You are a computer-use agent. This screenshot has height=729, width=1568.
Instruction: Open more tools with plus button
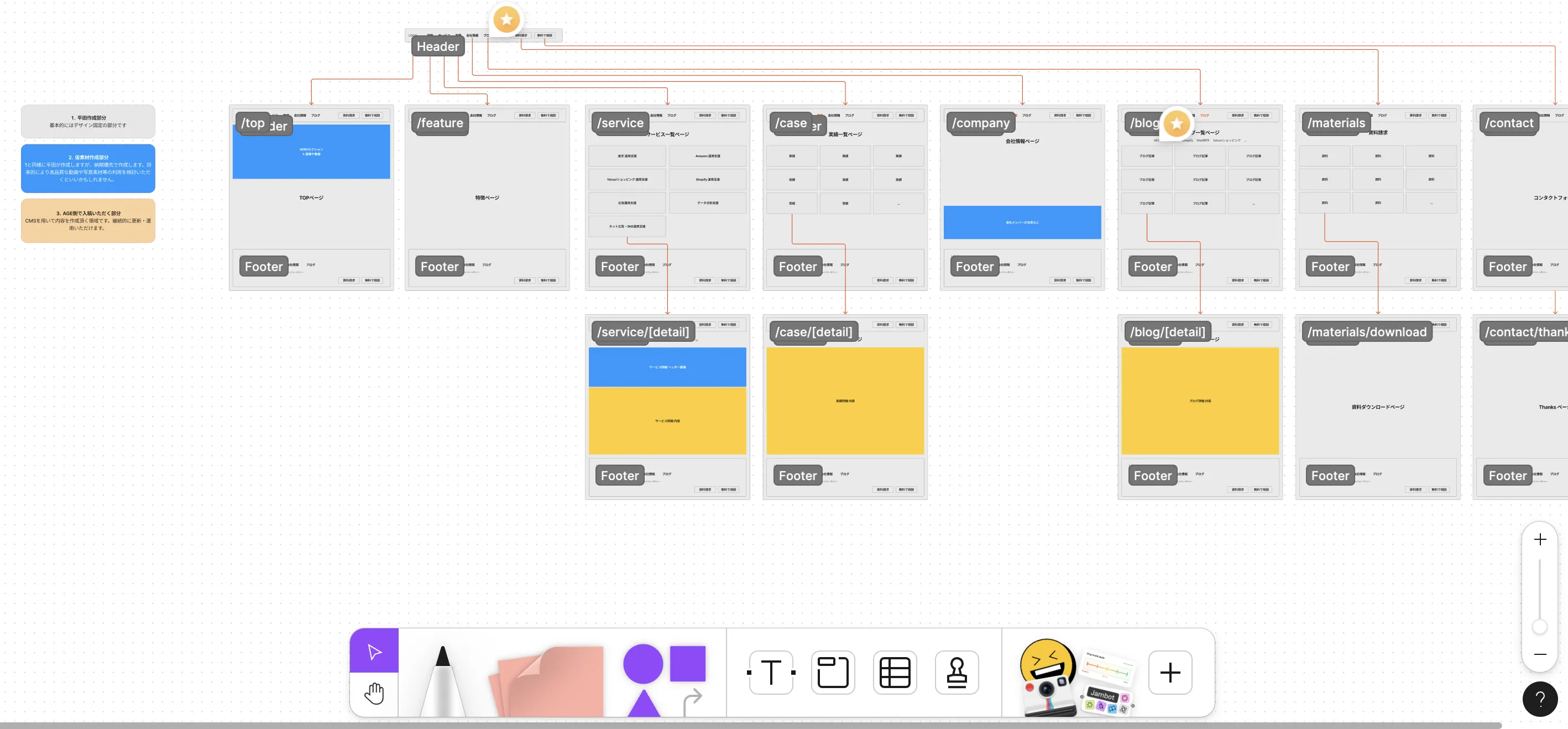pyautogui.click(x=1169, y=673)
